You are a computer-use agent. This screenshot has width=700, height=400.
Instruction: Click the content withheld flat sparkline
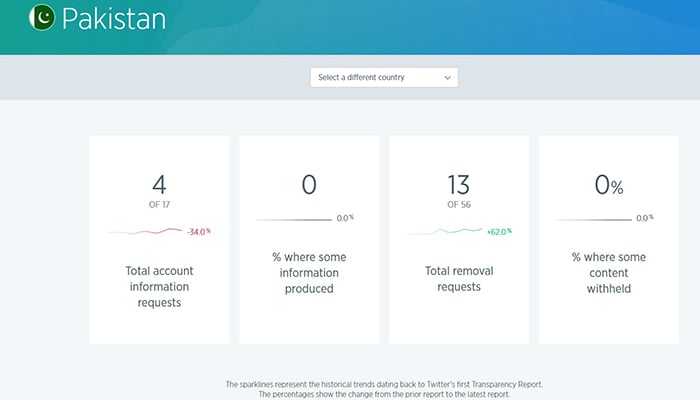(594, 220)
